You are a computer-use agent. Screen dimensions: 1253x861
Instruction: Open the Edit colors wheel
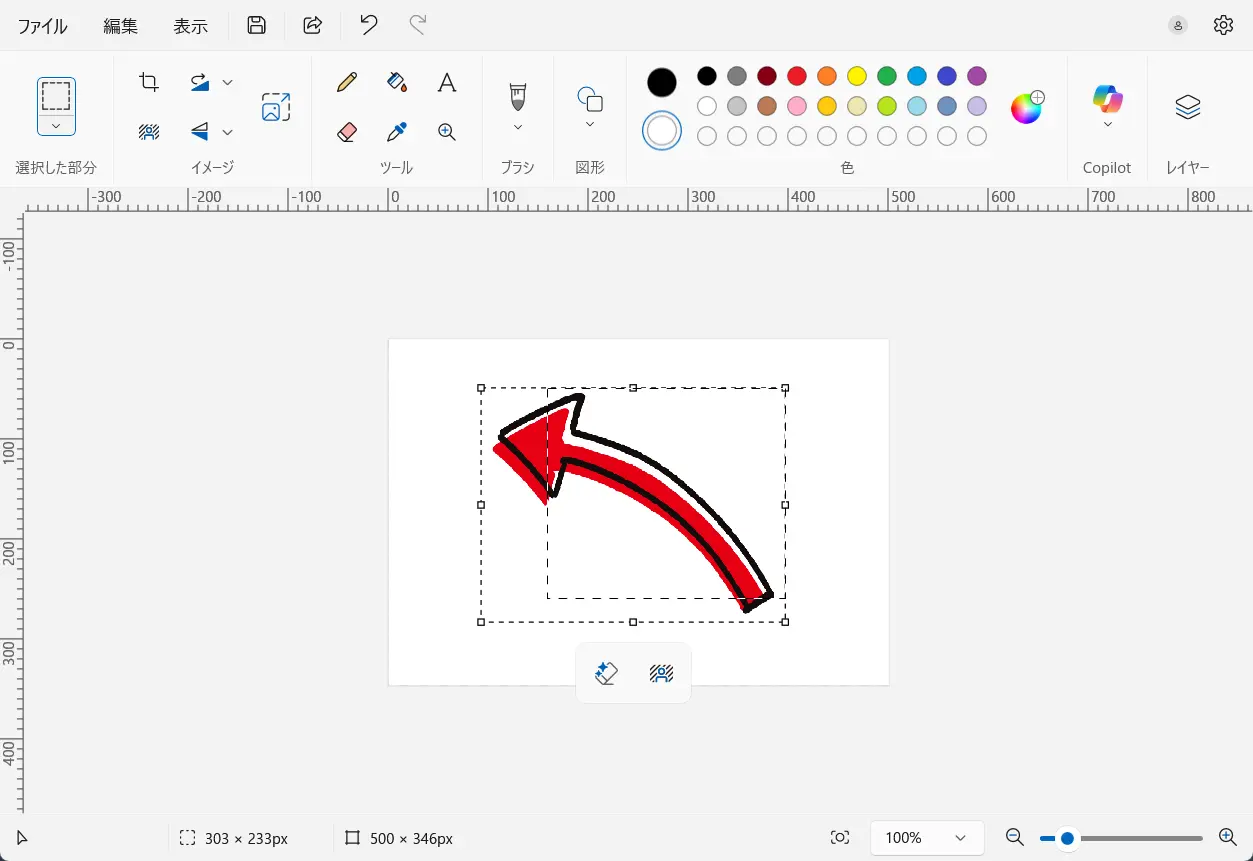click(x=1027, y=107)
